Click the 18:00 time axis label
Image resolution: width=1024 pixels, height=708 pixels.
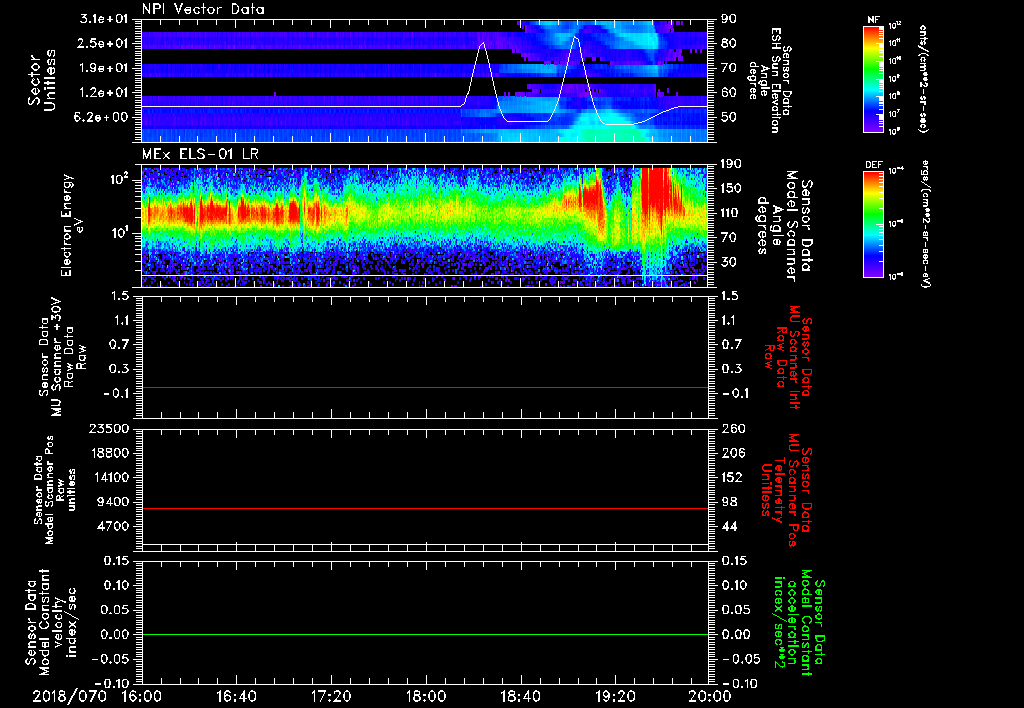coord(426,696)
